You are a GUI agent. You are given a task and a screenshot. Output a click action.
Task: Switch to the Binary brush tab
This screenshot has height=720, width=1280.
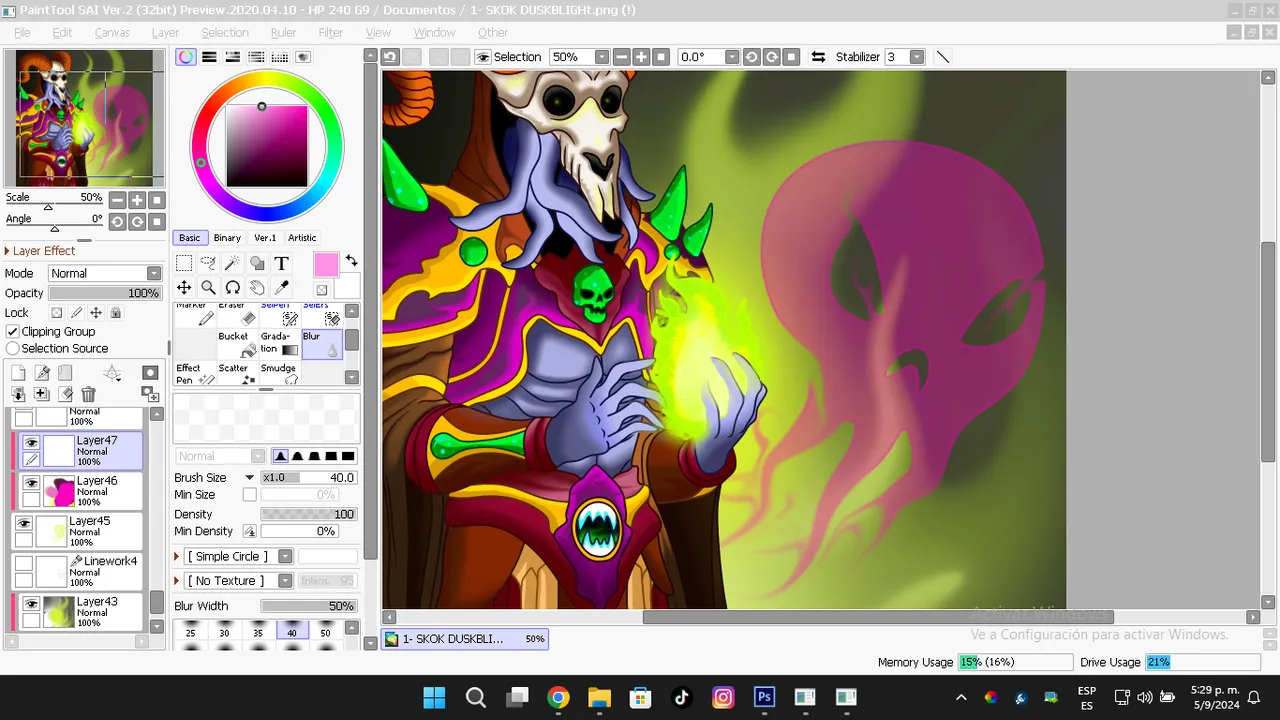click(227, 238)
